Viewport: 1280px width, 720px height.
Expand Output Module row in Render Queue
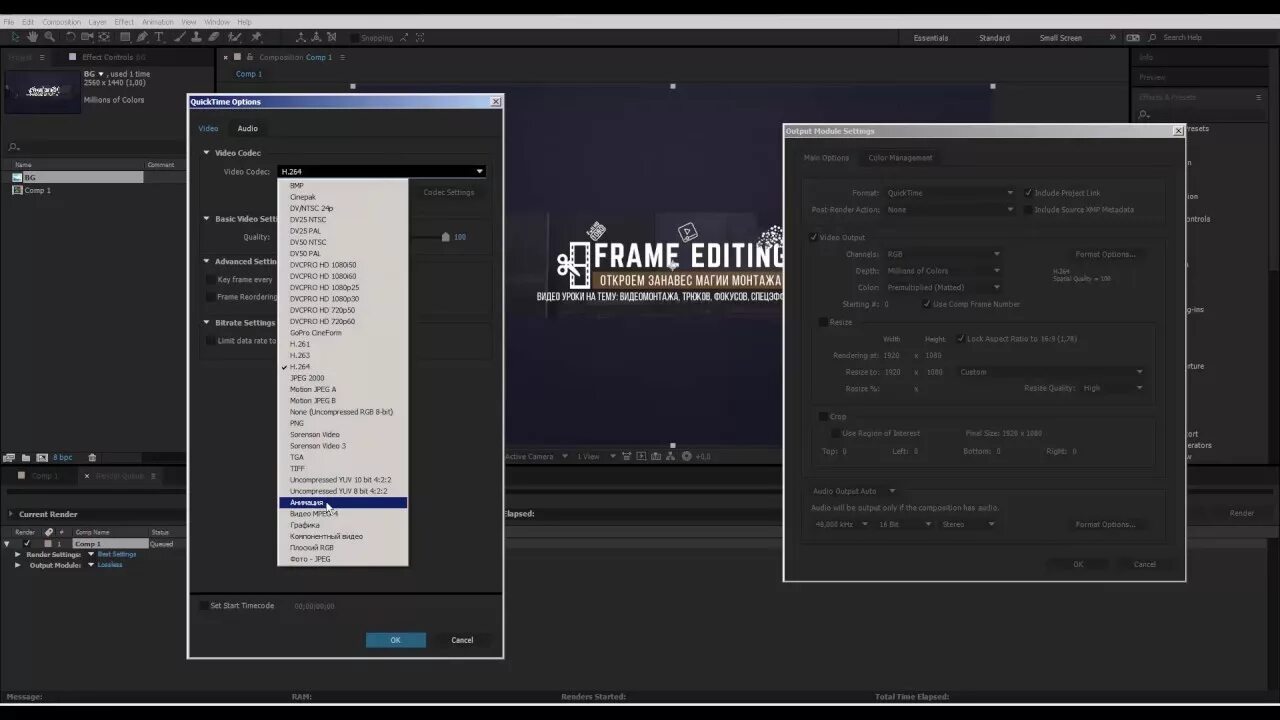point(18,565)
